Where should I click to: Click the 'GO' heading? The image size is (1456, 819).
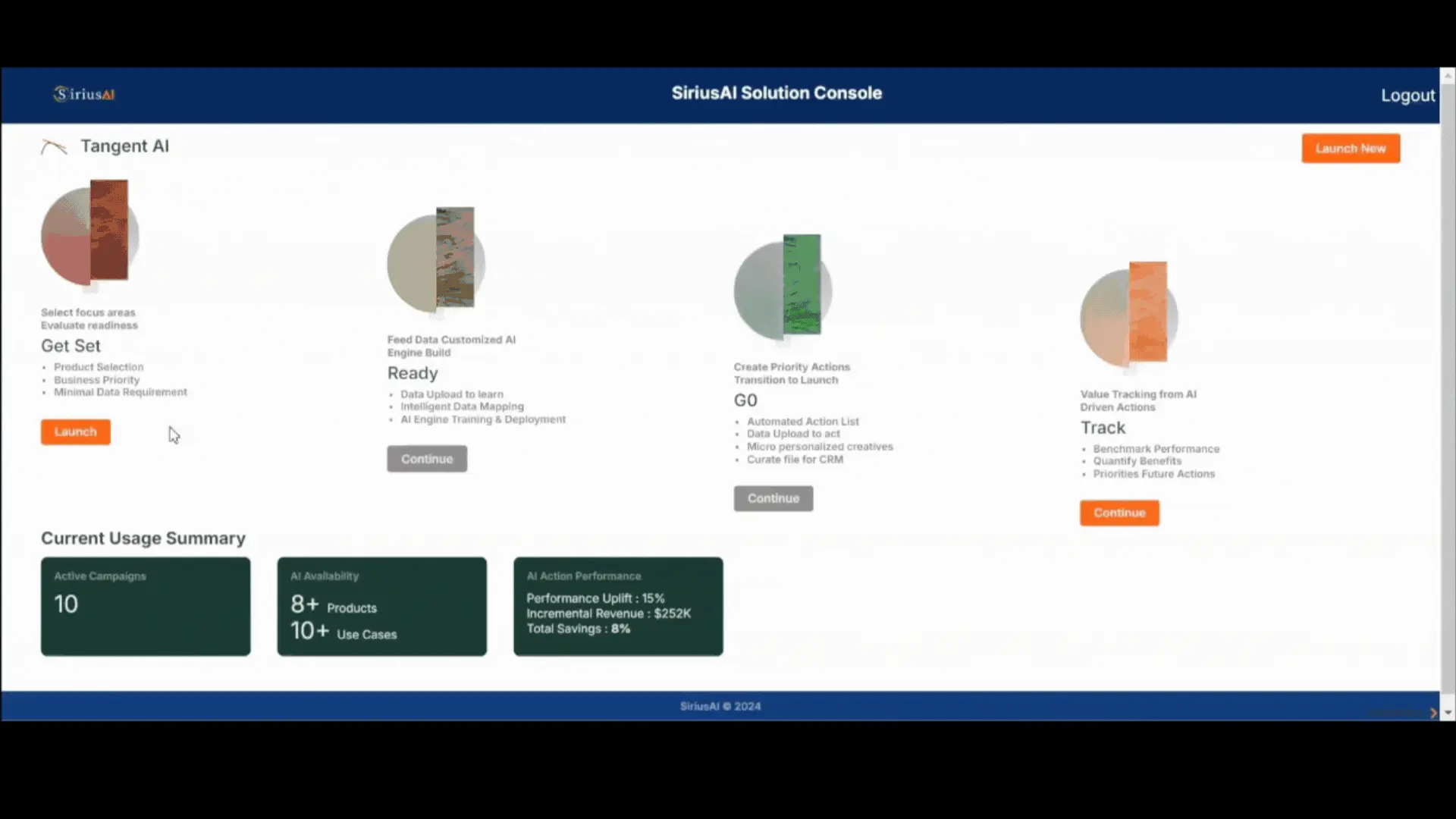coord(745,400)
